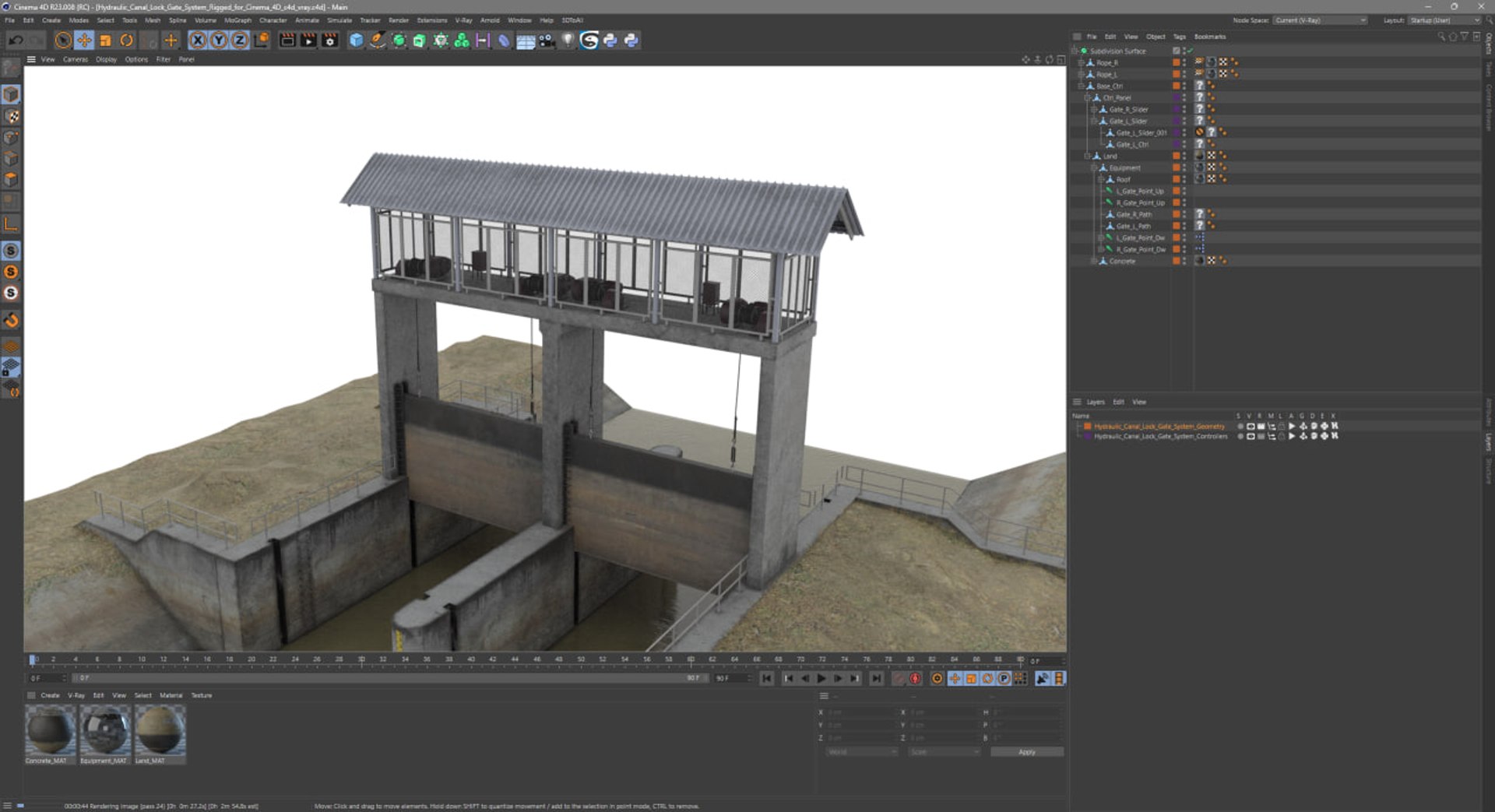Click orange layer swatch of Land

tap(1176, 156)
